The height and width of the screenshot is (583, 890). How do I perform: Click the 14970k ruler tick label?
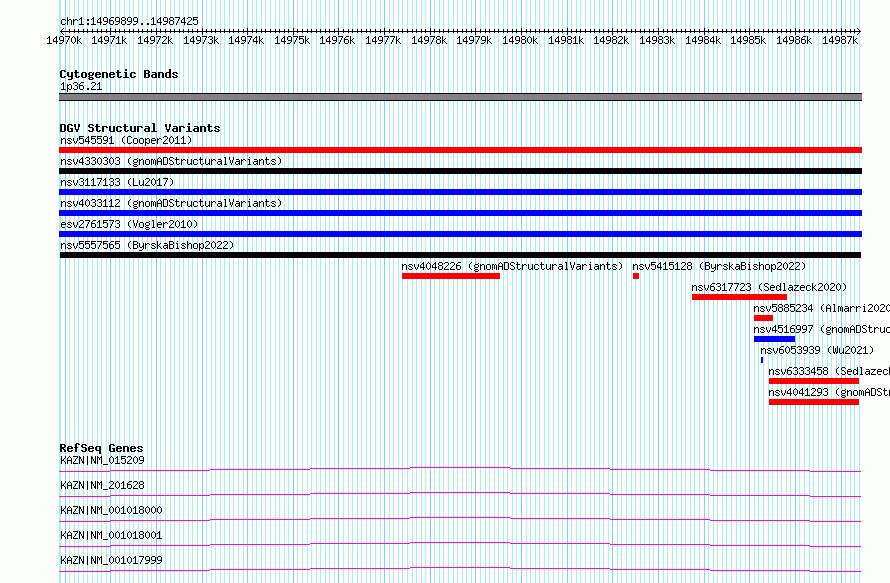(x=64, y=40)
